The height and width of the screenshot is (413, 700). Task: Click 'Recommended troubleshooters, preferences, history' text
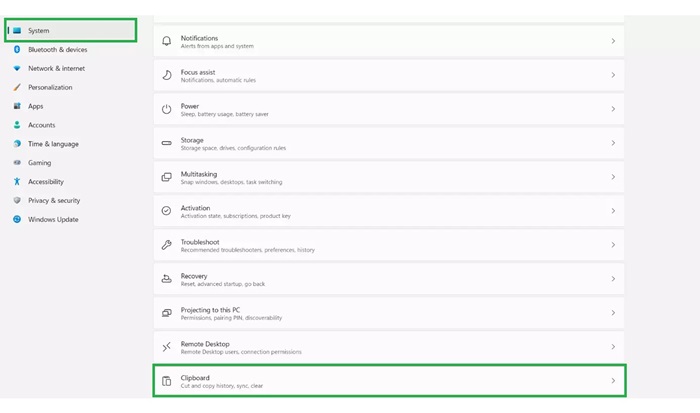click(x=248, y=250)
